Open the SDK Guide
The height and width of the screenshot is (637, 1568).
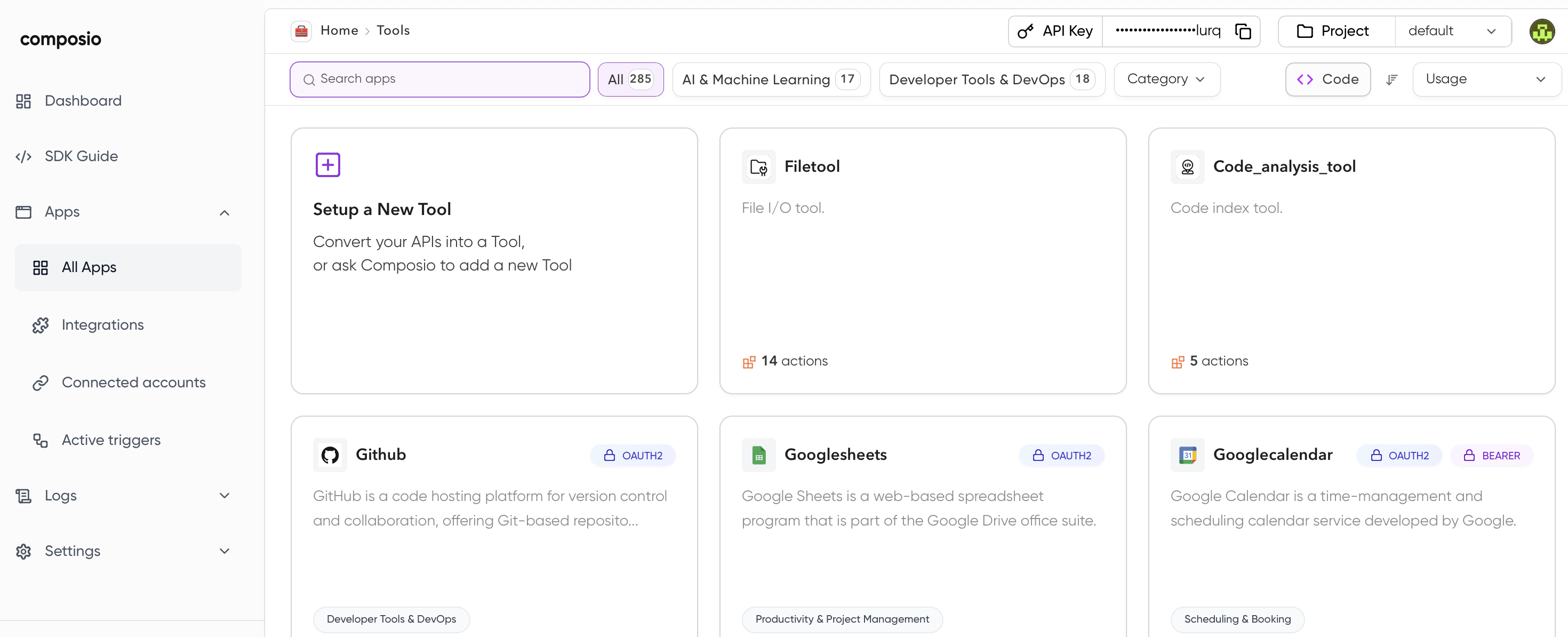pyautogui.click(x=81, y=156)
